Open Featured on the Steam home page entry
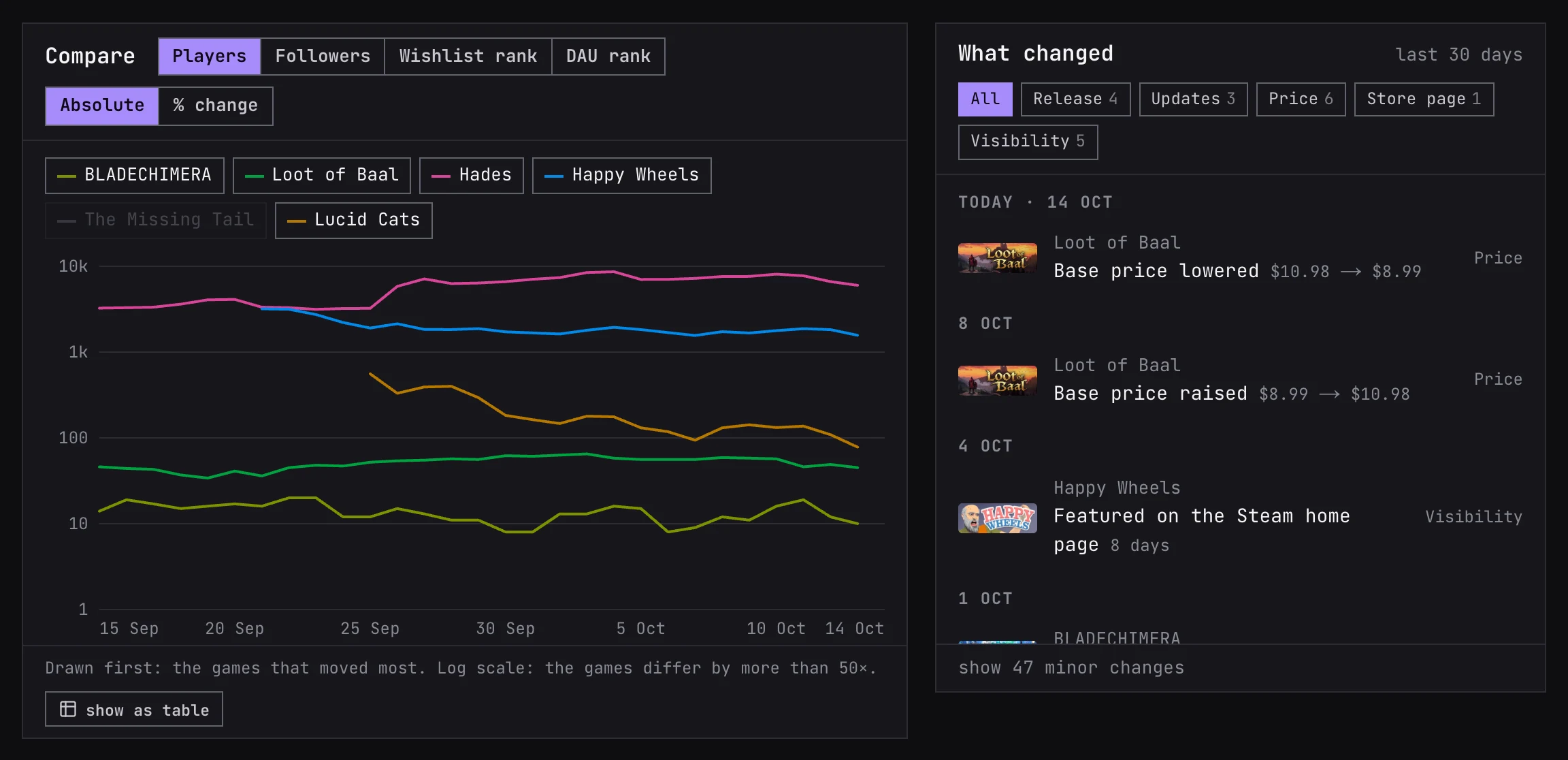The width and height of the screenshot is (1568, 760). coord(1240,517)
